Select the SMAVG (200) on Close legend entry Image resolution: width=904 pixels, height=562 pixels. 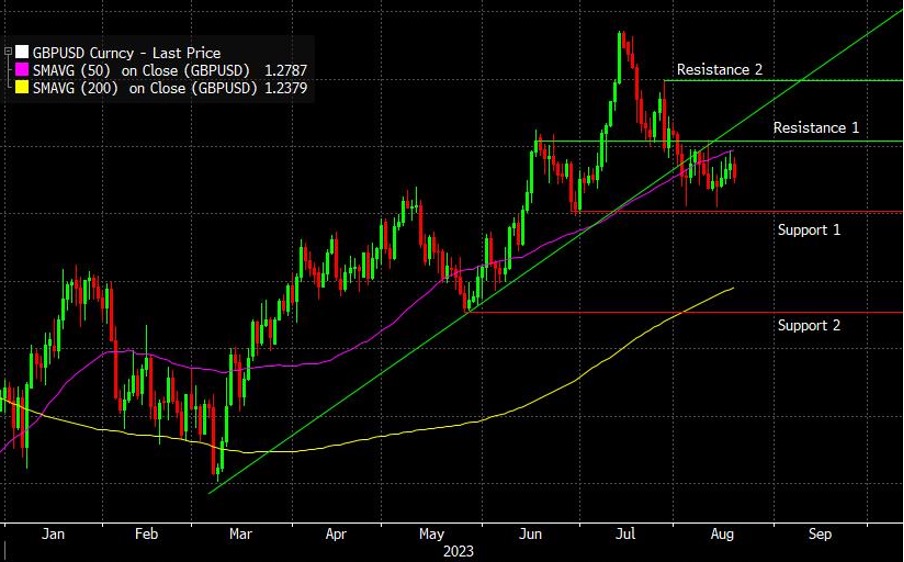click(x=145, y=88)
